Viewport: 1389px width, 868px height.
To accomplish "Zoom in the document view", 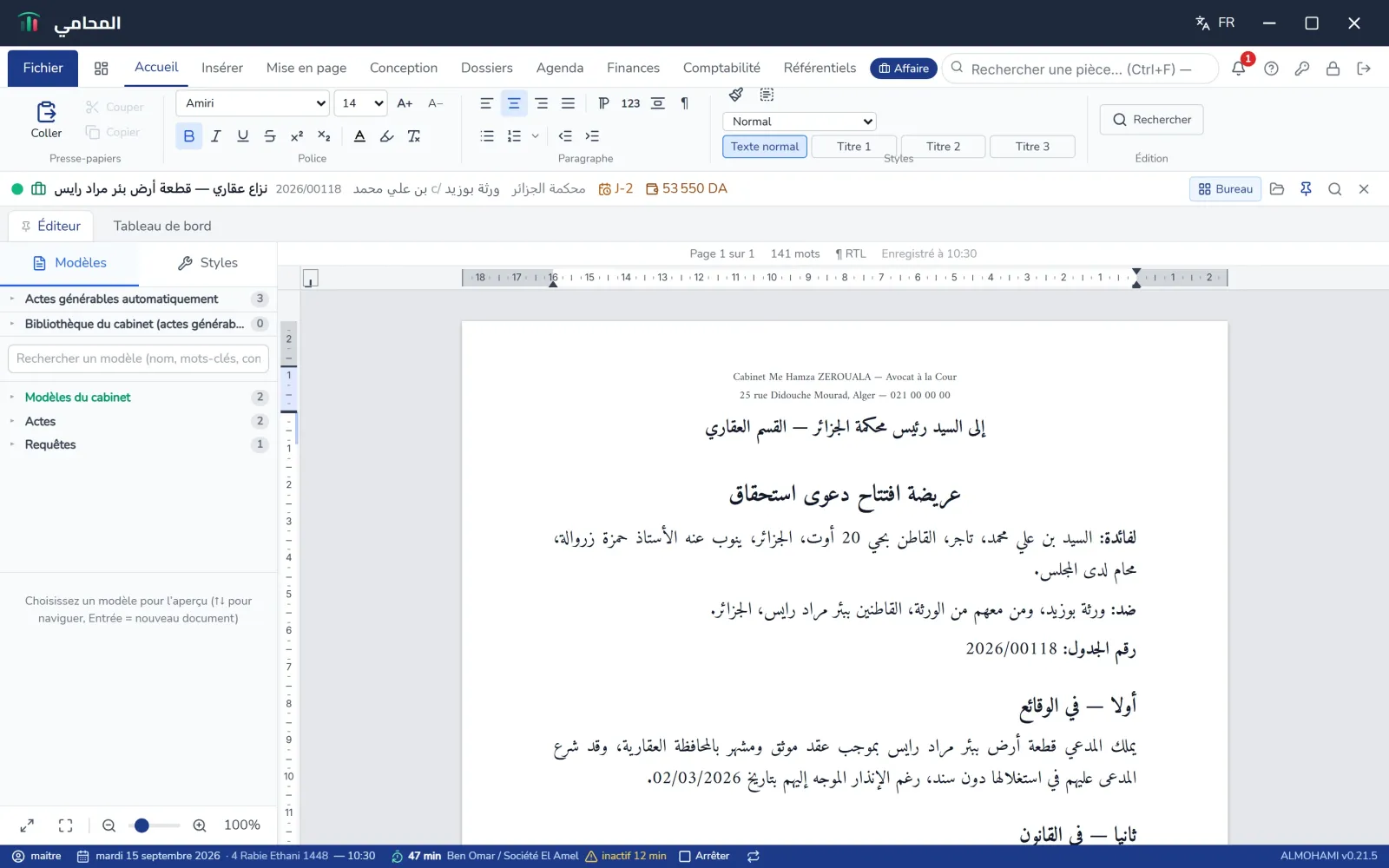I will [200, 825].
